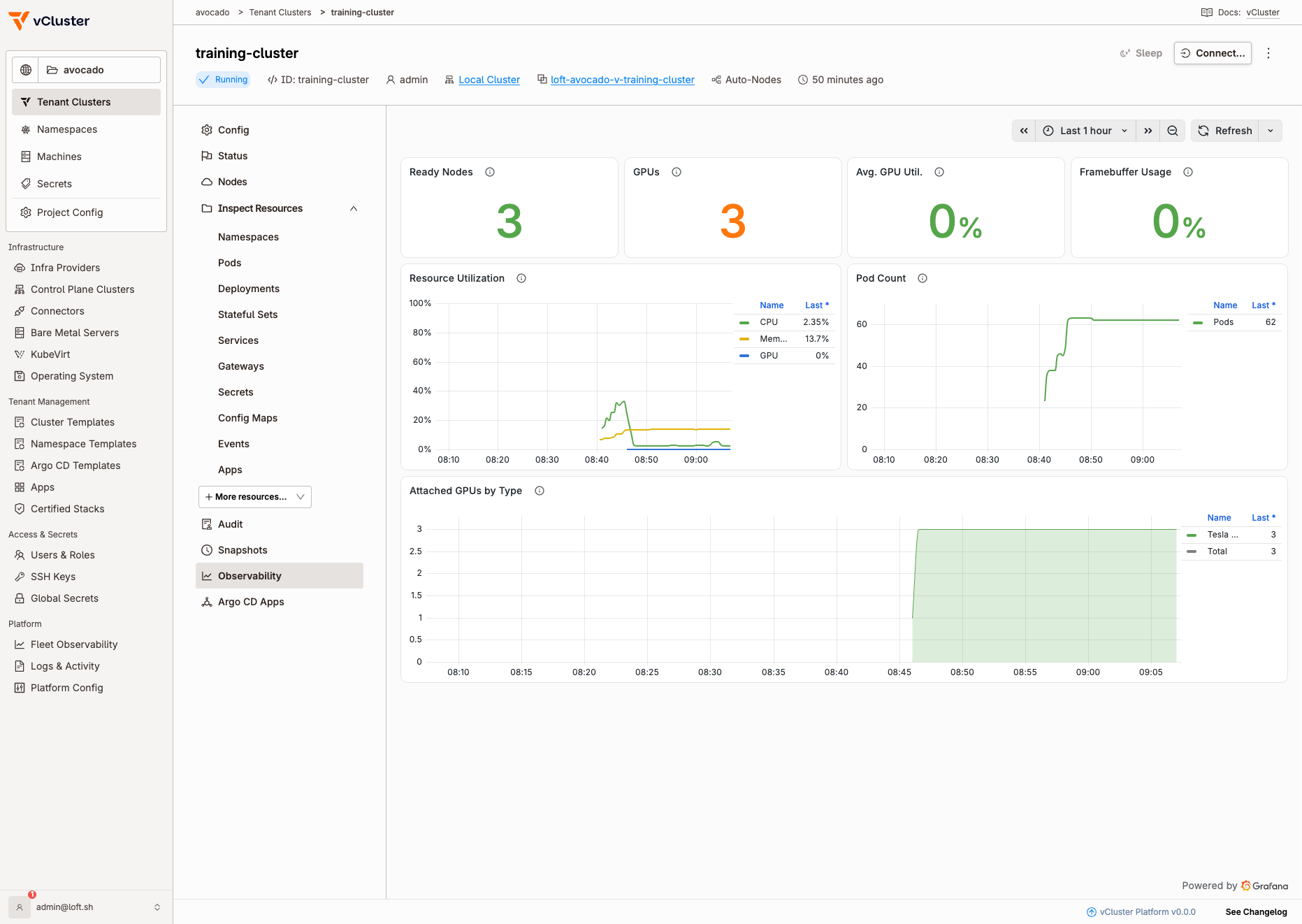Open loft-avocado-v-training-cluster link
The image size is (1302, 924).
click(x=623, y=80)
